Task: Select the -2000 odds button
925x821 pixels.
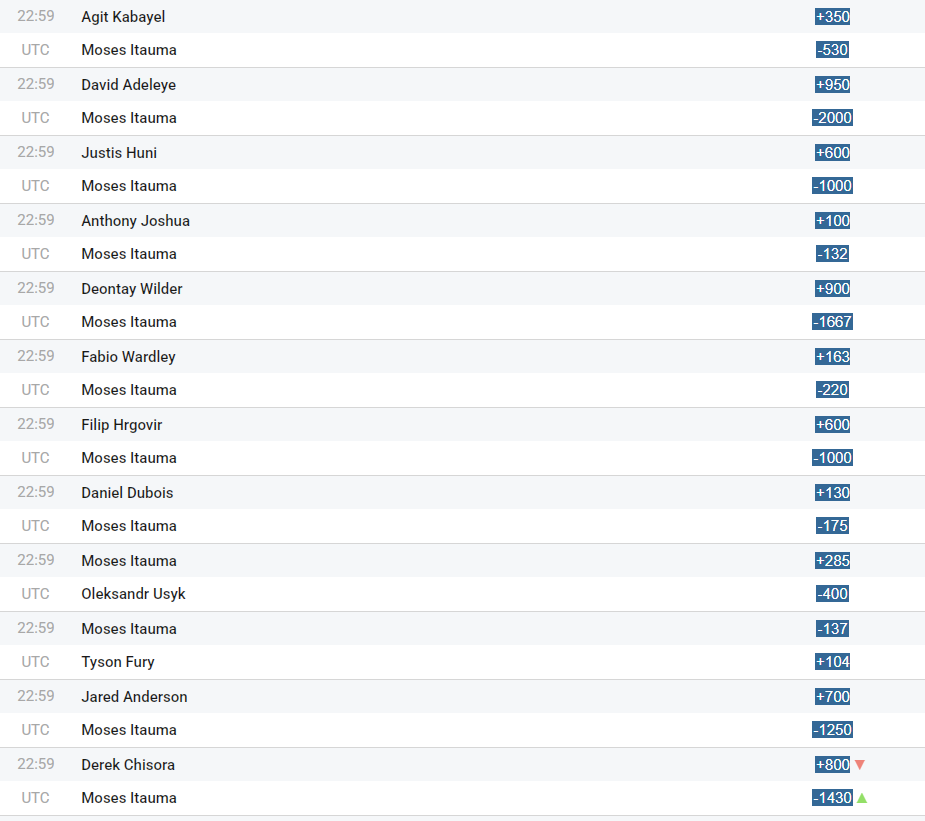Action: [x=832, y=118]
